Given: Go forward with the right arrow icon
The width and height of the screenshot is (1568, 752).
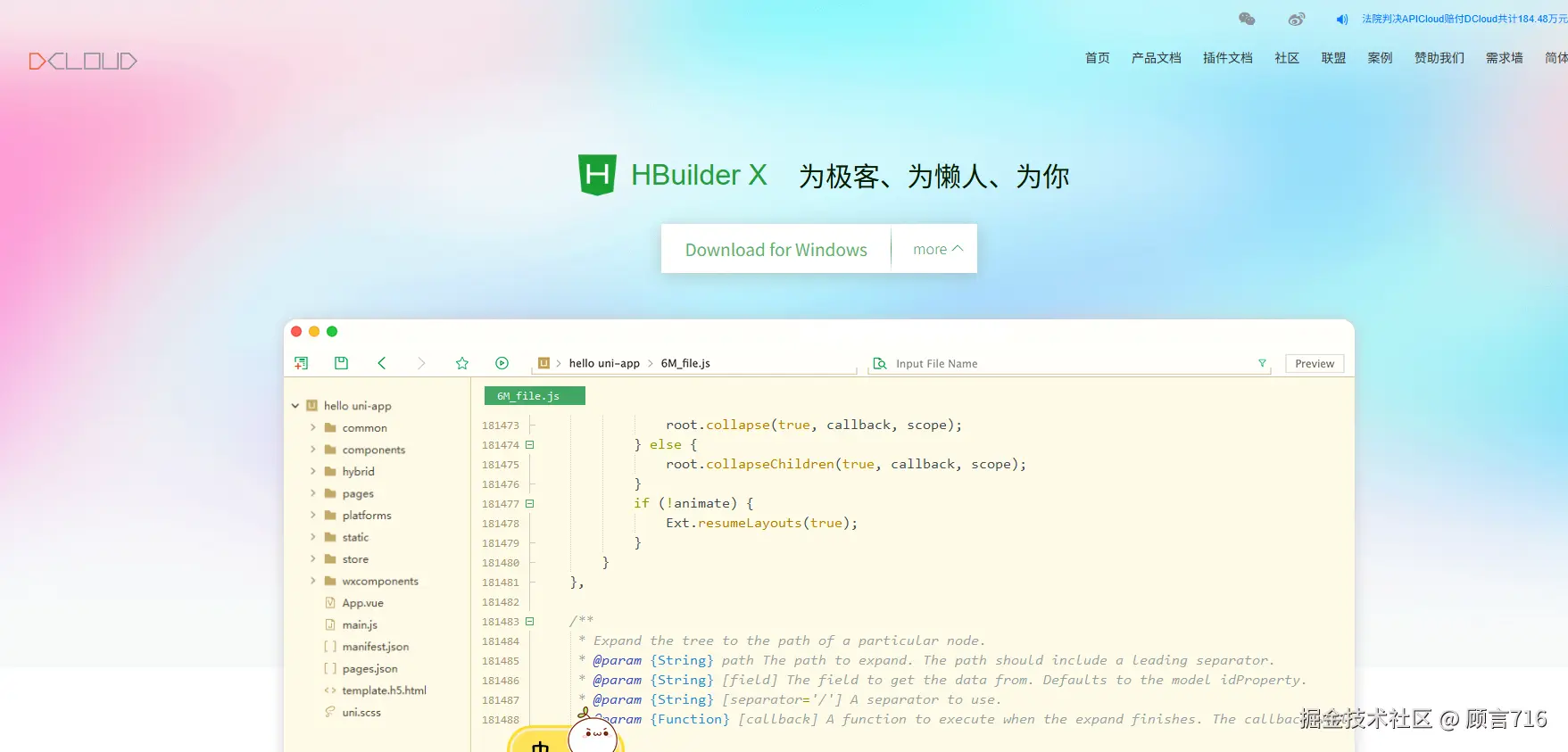Looking at the screenshot, I should 421,363.
